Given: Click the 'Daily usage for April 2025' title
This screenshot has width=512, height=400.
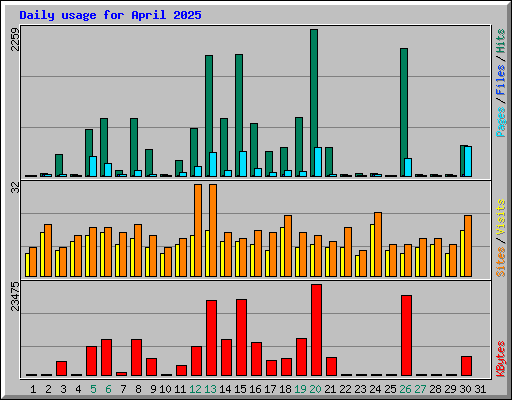Looking at the screenshot, I should tap(110, 15).
